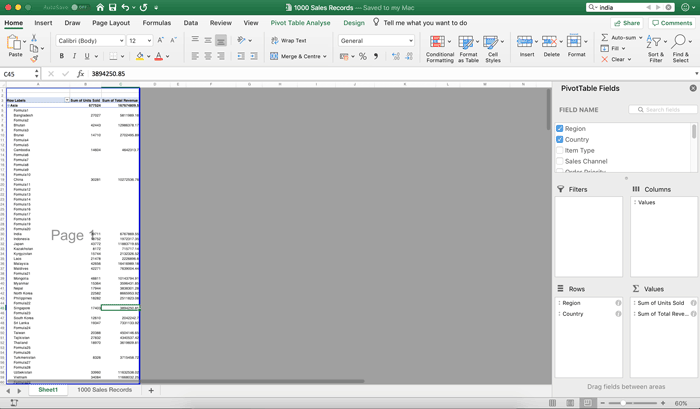This screenshot has width=700, height=409.
Task: Click the search box containing india
Action: coord(630,7)
